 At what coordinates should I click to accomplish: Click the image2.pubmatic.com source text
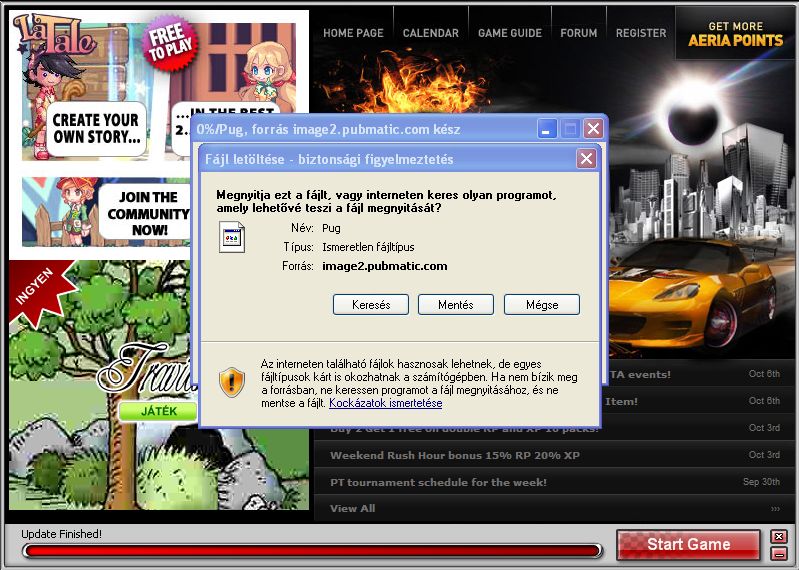point(385,266)
